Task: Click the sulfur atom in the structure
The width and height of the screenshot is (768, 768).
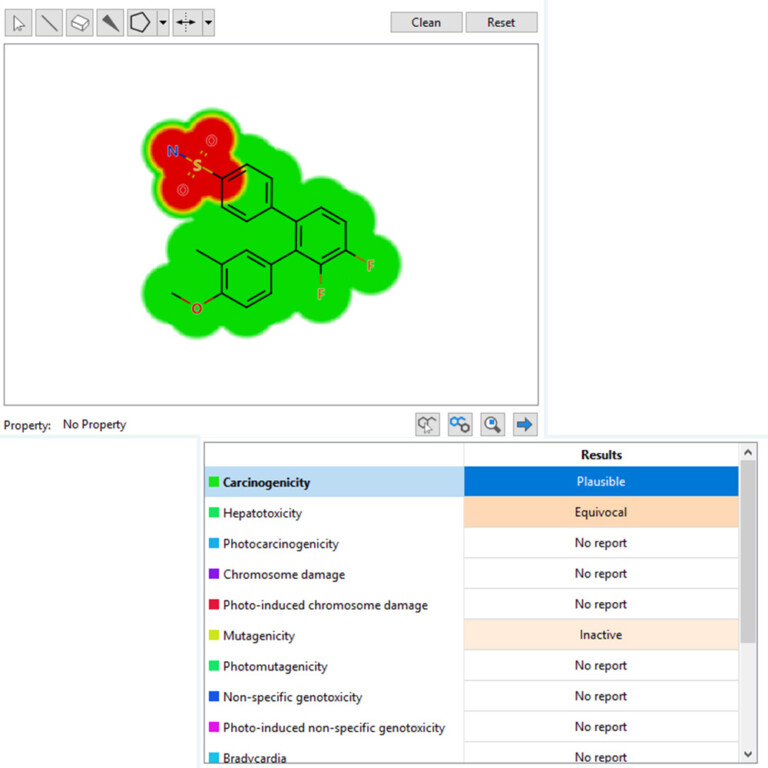Action: click(197, 165)
